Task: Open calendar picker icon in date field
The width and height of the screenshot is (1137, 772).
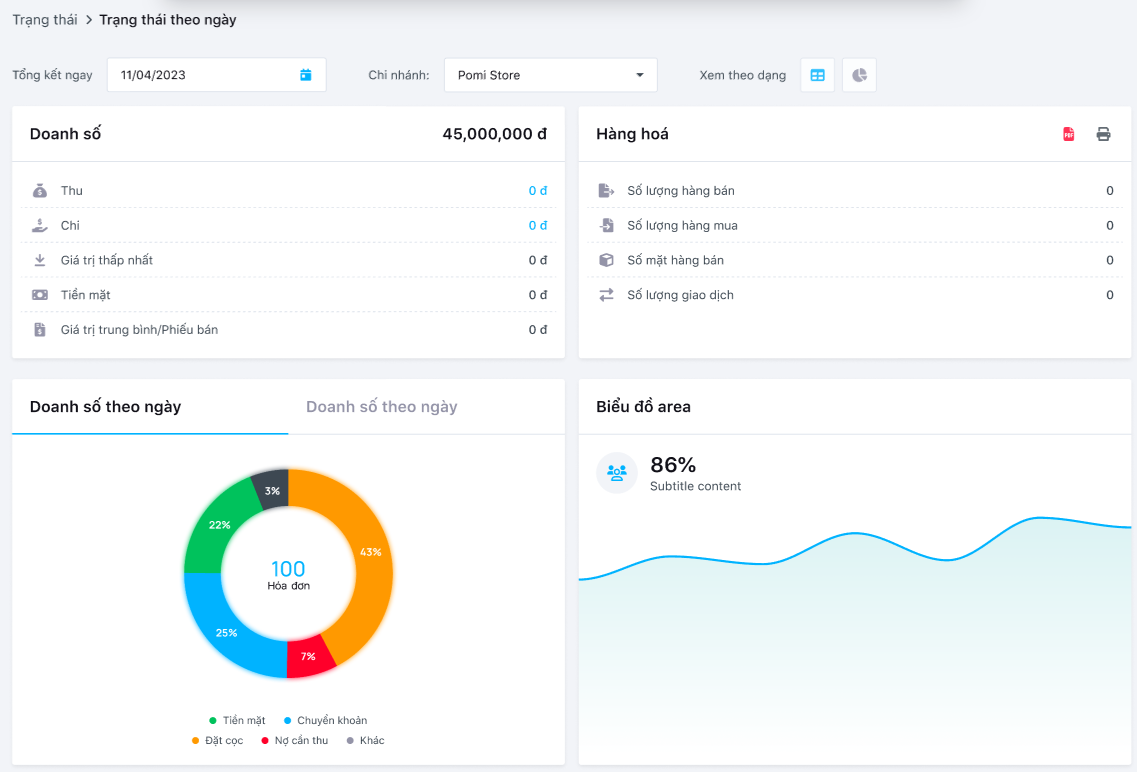Action: (x=306, y=75)
